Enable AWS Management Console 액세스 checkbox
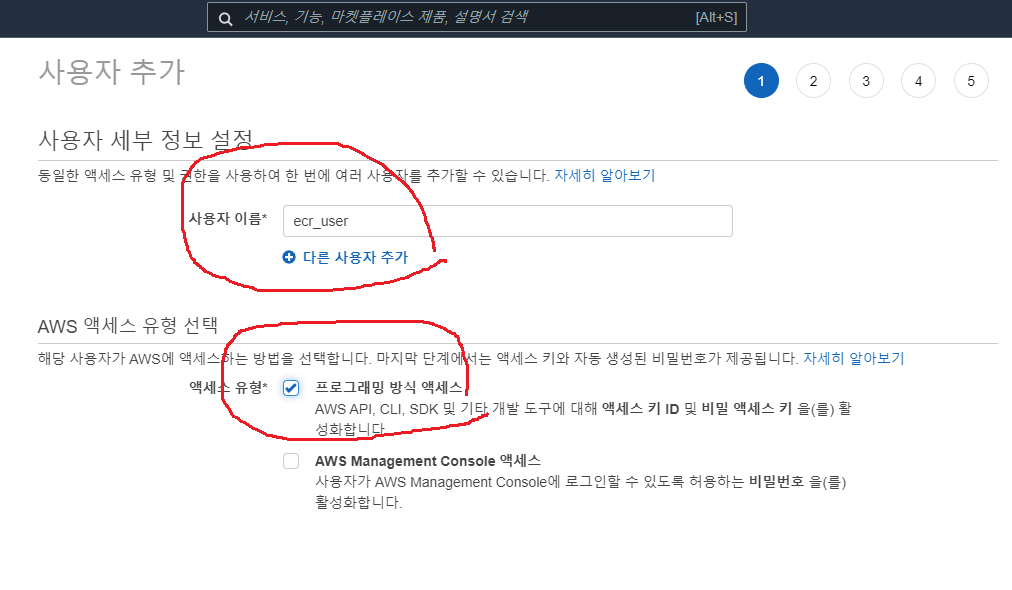The width and height of the screenshot is (1012, 590). (291, 461)
